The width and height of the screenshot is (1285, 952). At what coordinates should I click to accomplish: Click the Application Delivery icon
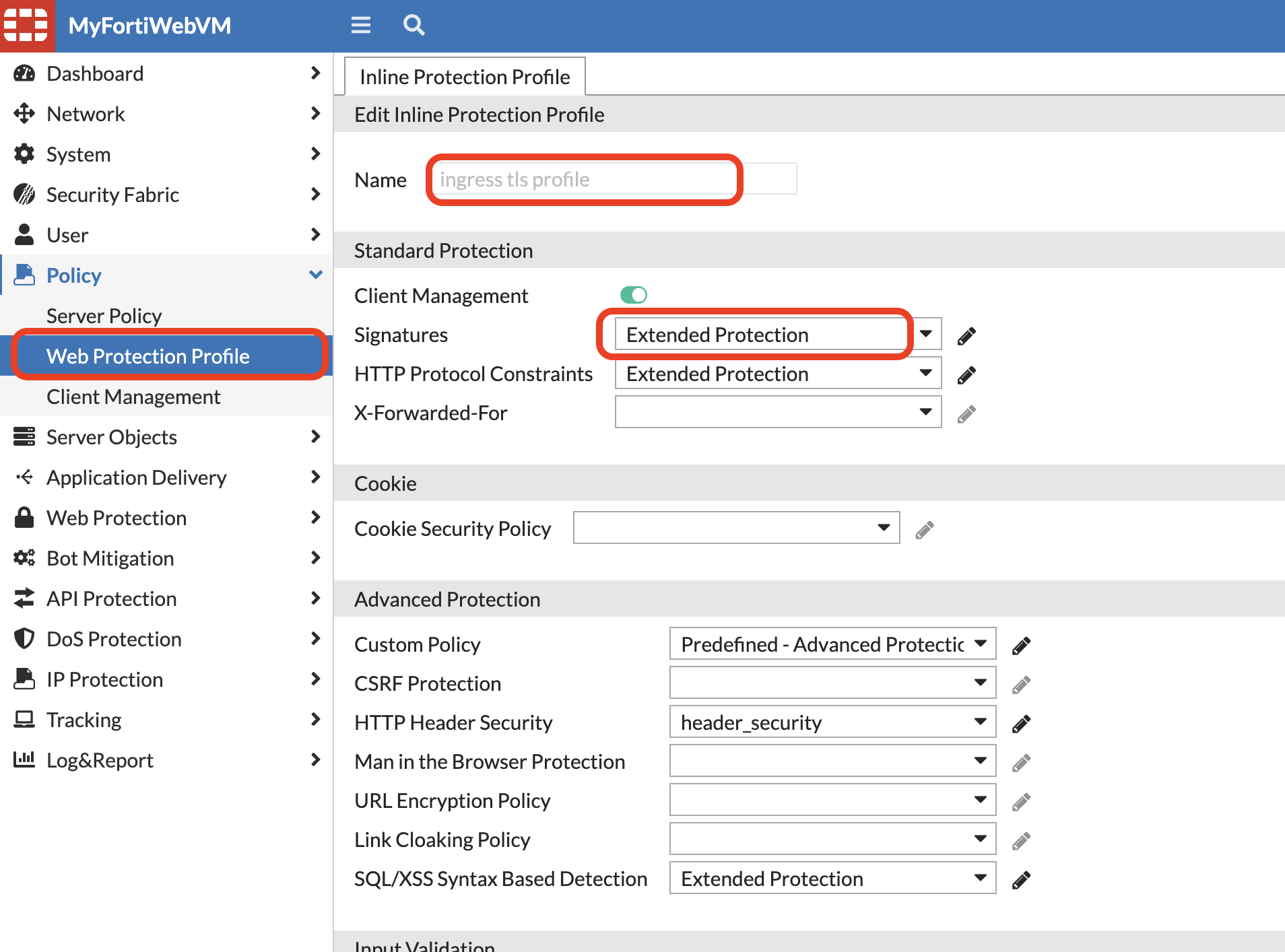(24, 477)
